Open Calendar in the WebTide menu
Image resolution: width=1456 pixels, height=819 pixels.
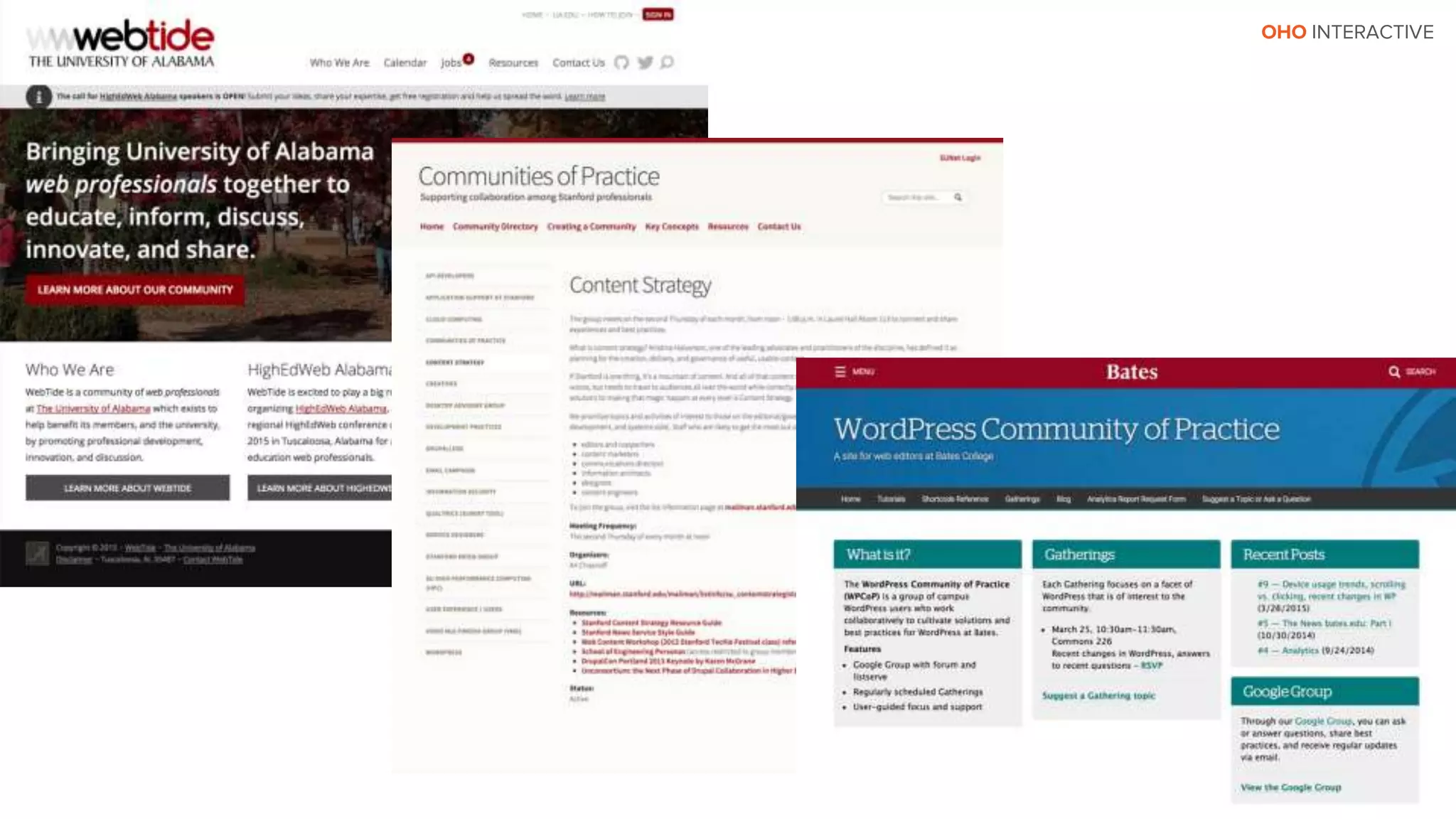pyautogui.click(x=405, y=63)
